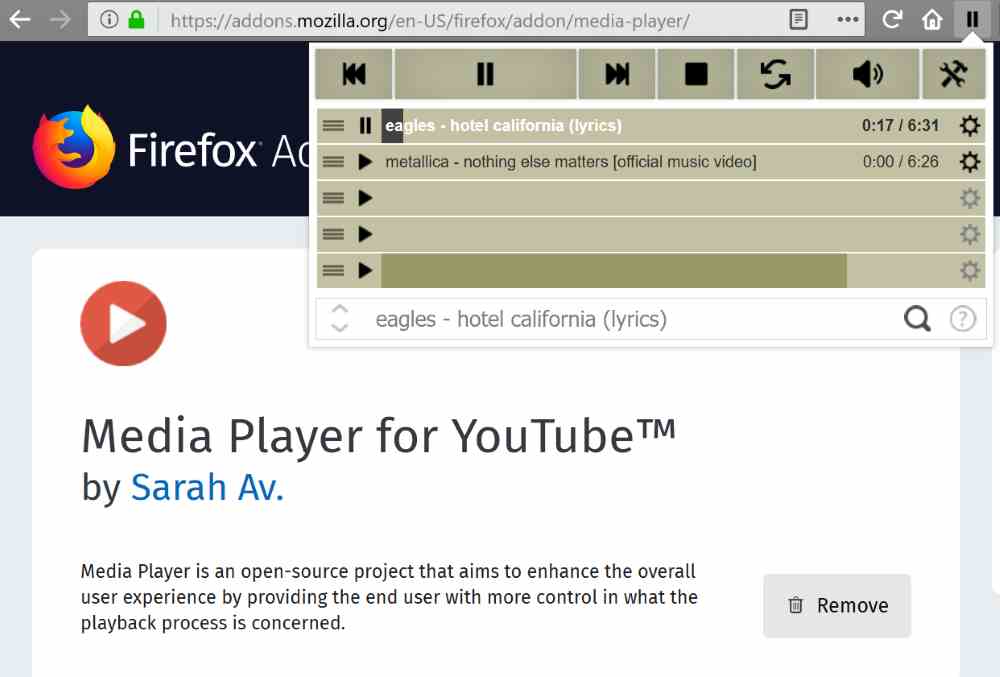Pause the eagles hotel california row
The width and height of the screenshot is (1000, 677).
click(x=365, y=126)
